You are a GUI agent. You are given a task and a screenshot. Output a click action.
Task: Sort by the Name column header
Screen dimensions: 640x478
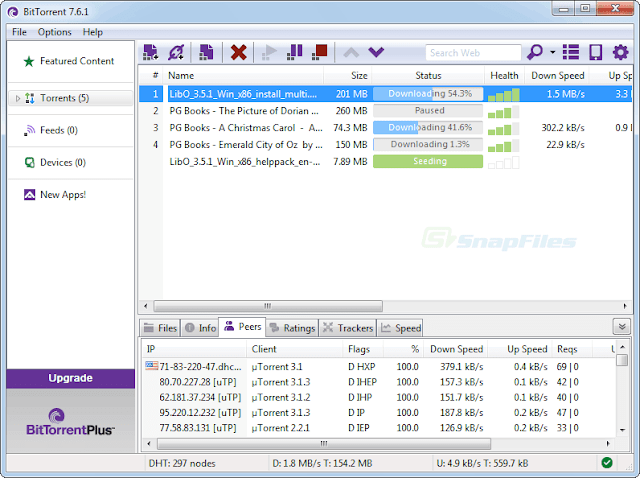click(243, 76)
